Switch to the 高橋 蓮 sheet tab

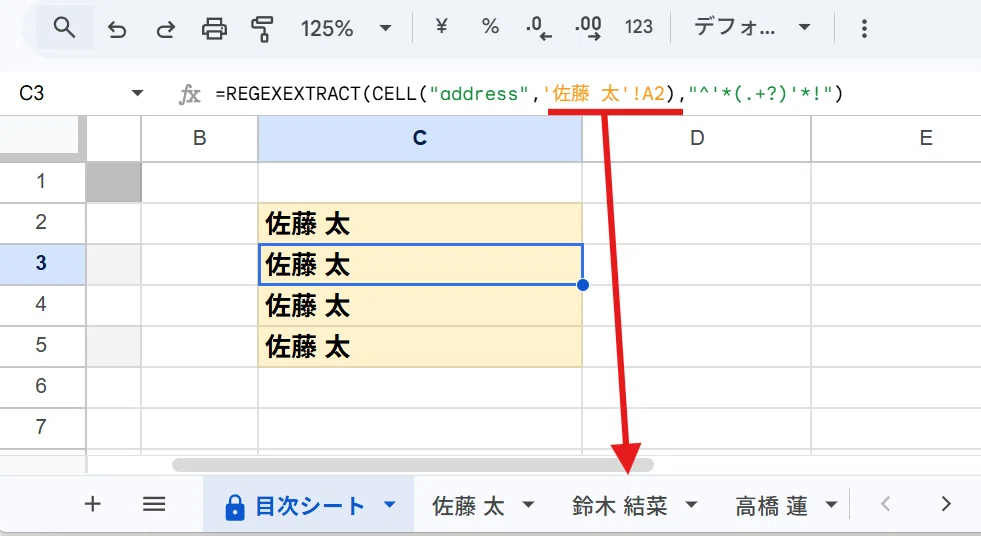tap(771, 506)
